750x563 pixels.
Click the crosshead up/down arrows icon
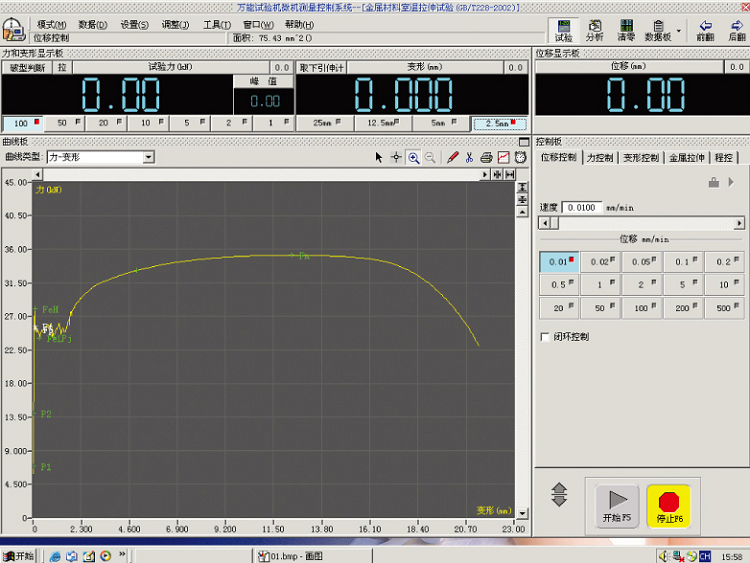pos(559,495)
